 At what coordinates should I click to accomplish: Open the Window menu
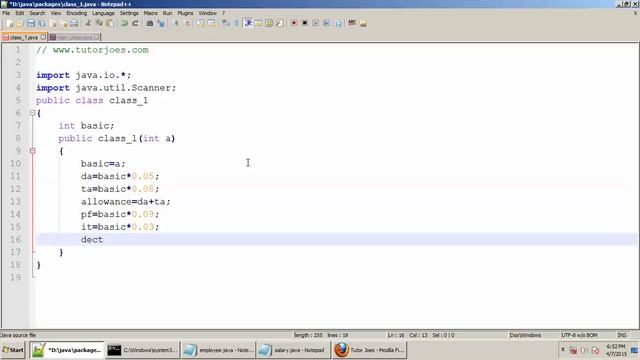[x=207, y=13]
